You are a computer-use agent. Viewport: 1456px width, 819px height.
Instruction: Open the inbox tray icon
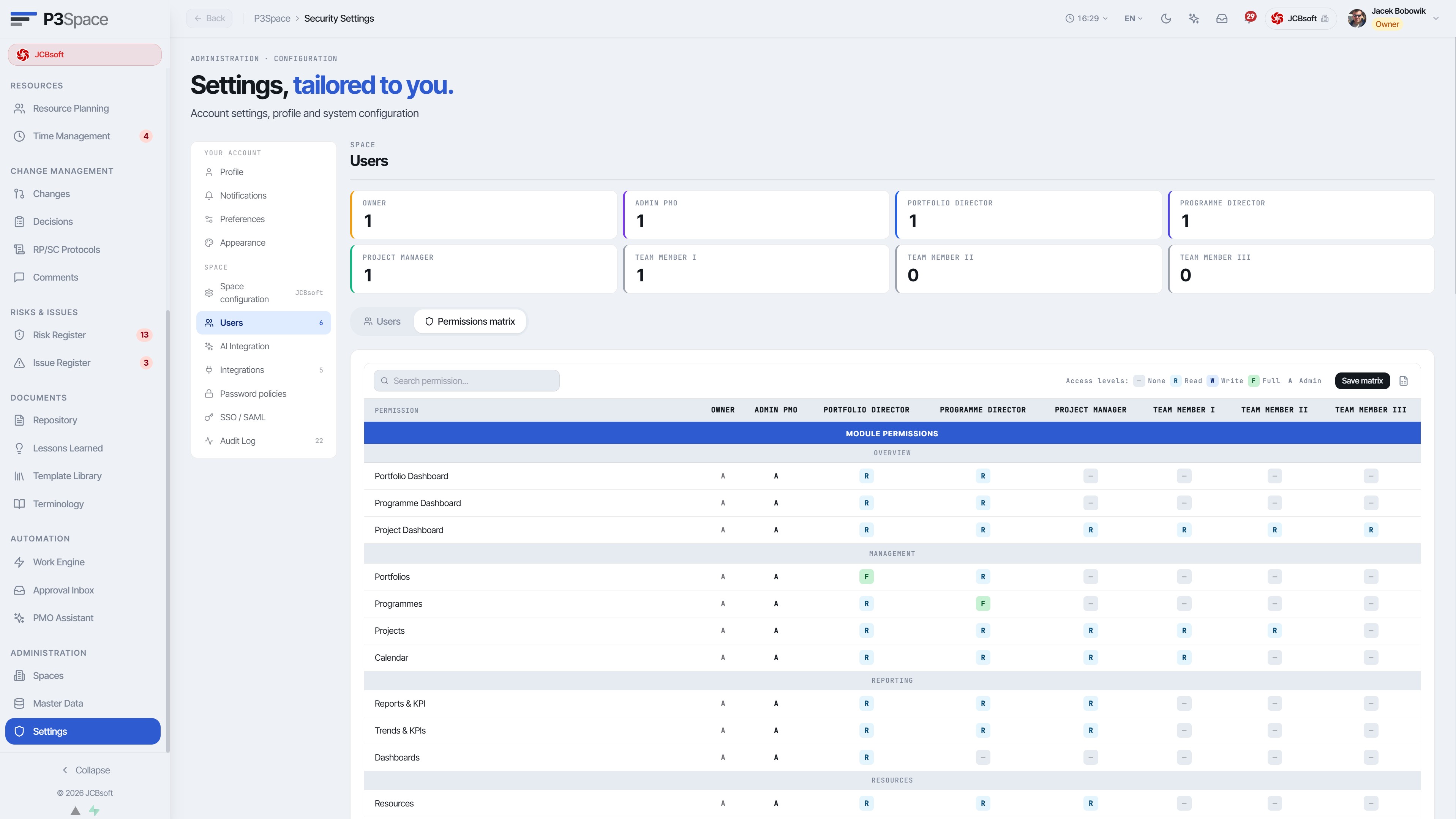[x=1221, y=19]
